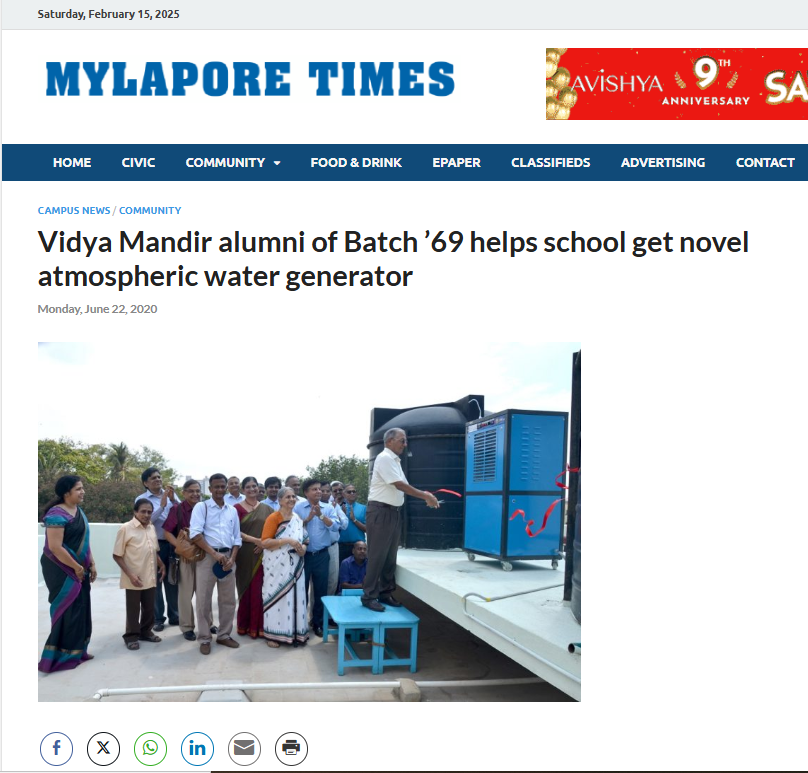Open the Epaper menu item

pos(456,162)
